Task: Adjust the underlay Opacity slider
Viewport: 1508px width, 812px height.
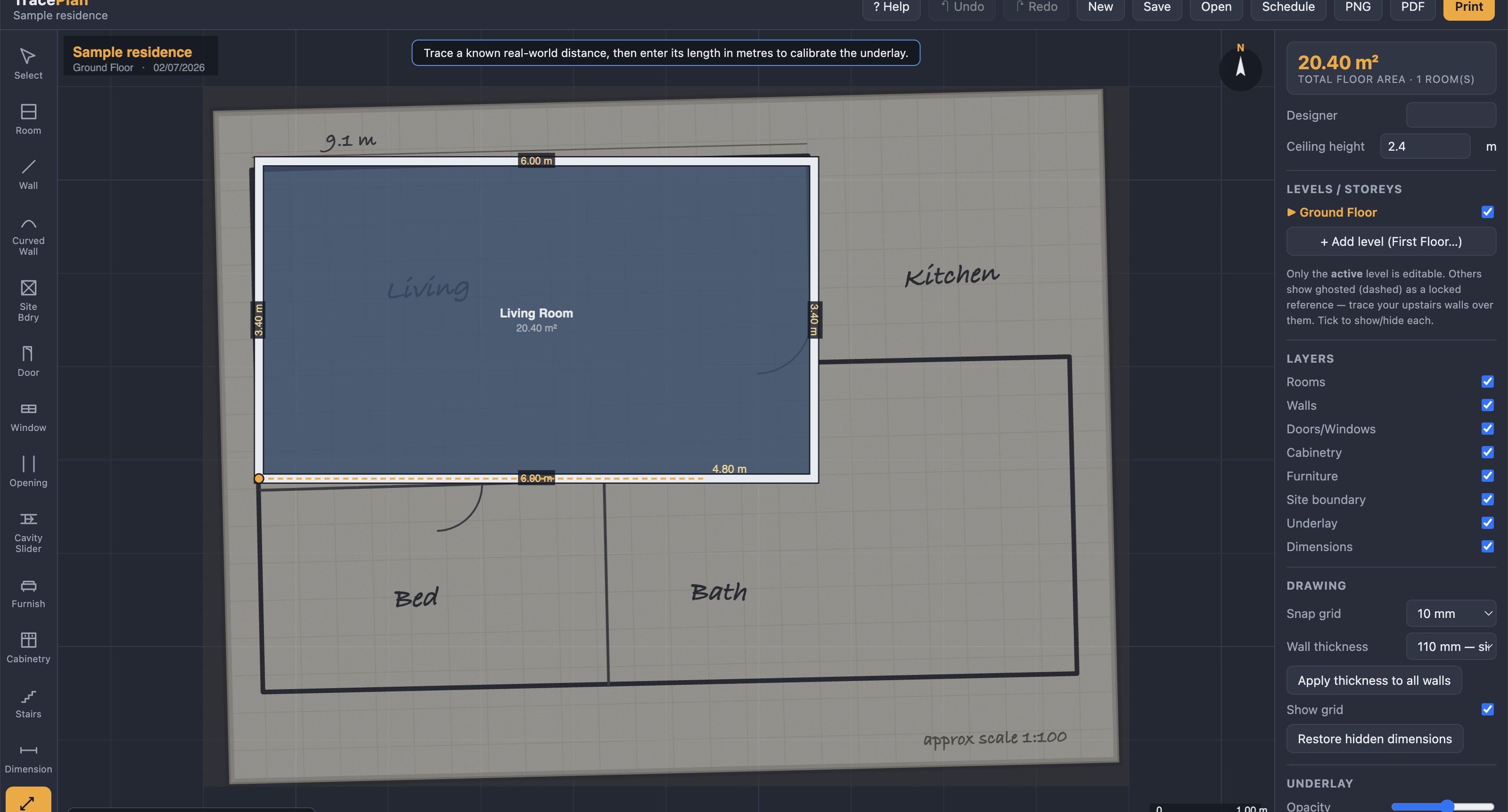Action: click(x=1442, y=806)
